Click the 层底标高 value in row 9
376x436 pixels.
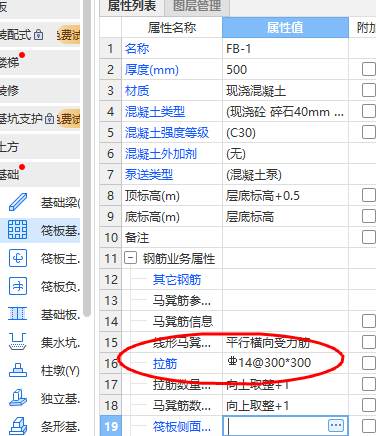point(250,217)
